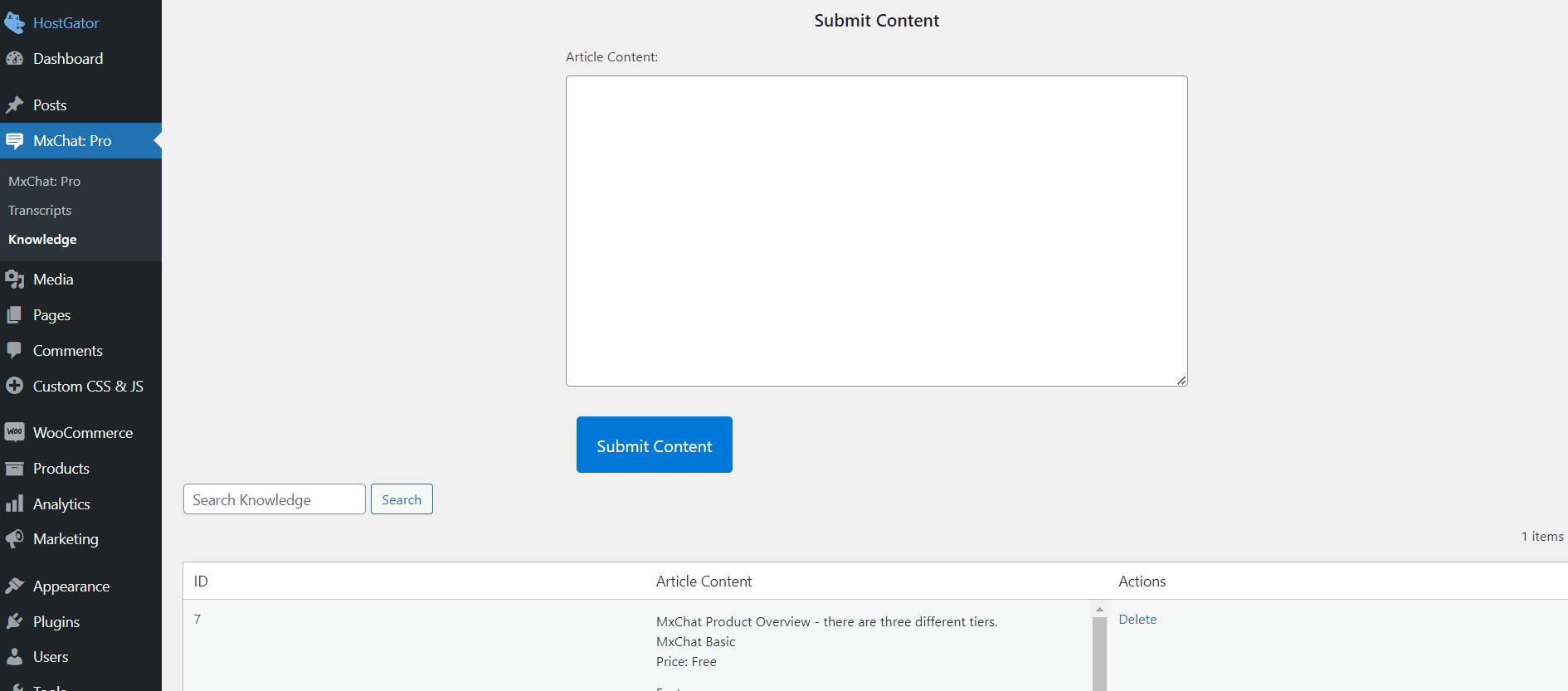Click the 'Article Content:' field label
The height and width of the screenshot is (691, 1568).
pyautogui.click(x=611, y=57)
